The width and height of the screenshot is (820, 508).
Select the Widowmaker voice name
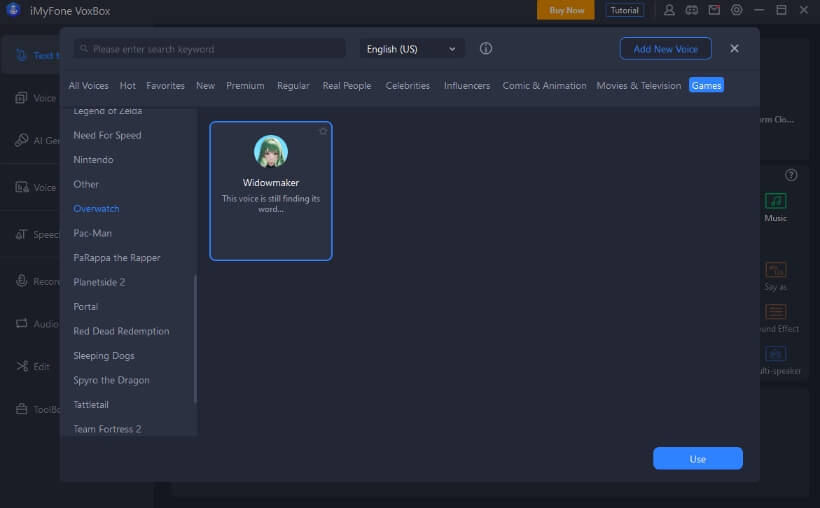point(271,183)
